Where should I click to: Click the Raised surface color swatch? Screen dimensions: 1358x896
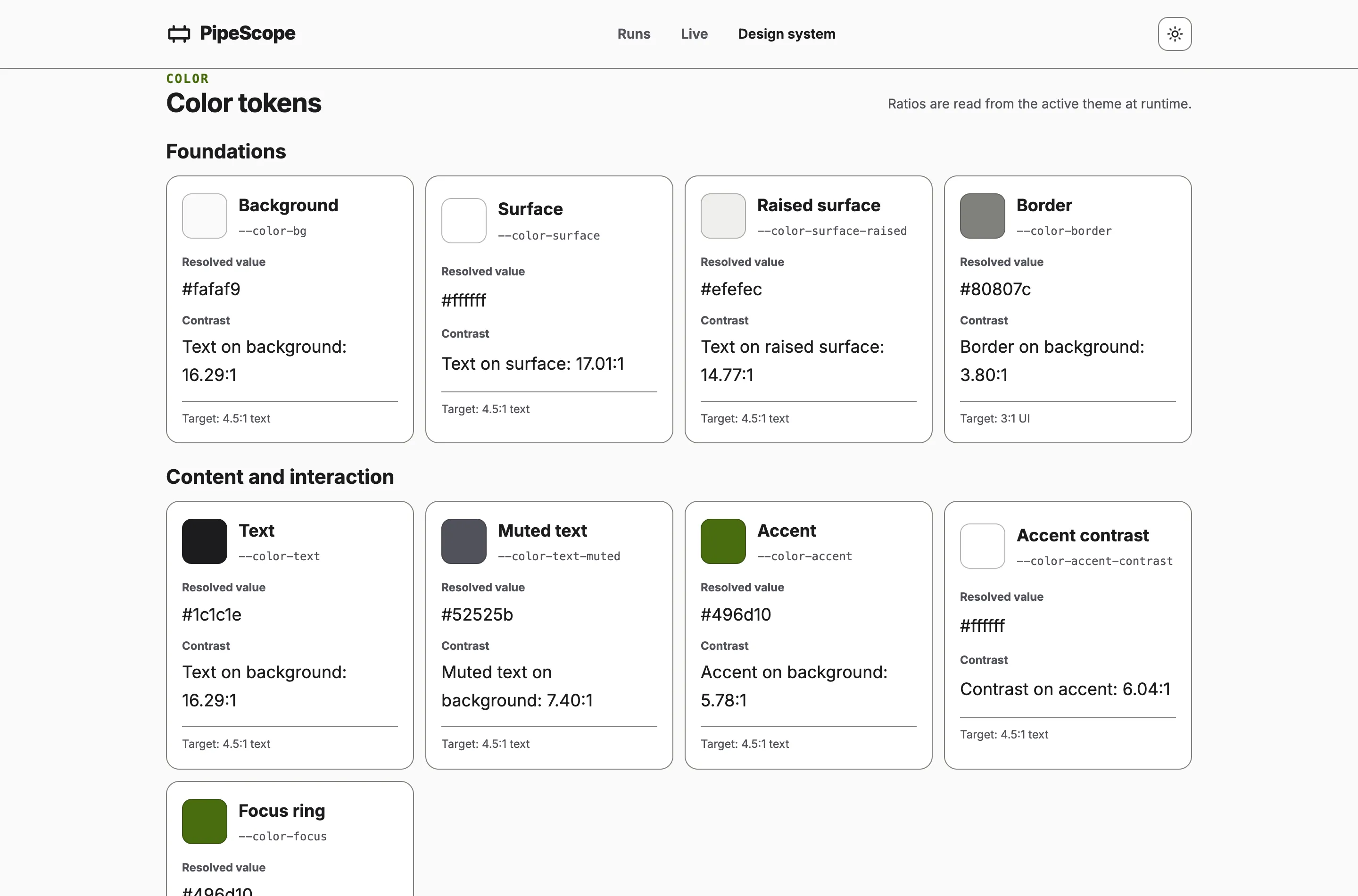click(723, 216)
